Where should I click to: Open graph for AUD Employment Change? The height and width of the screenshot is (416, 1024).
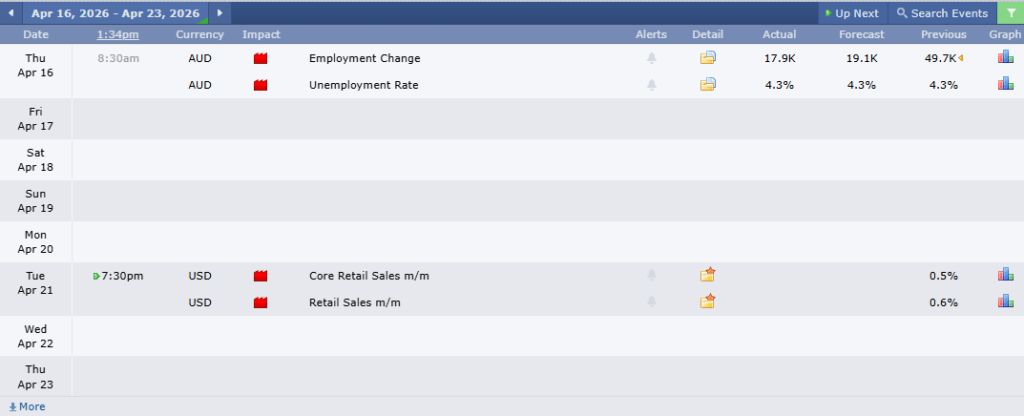1005,58
